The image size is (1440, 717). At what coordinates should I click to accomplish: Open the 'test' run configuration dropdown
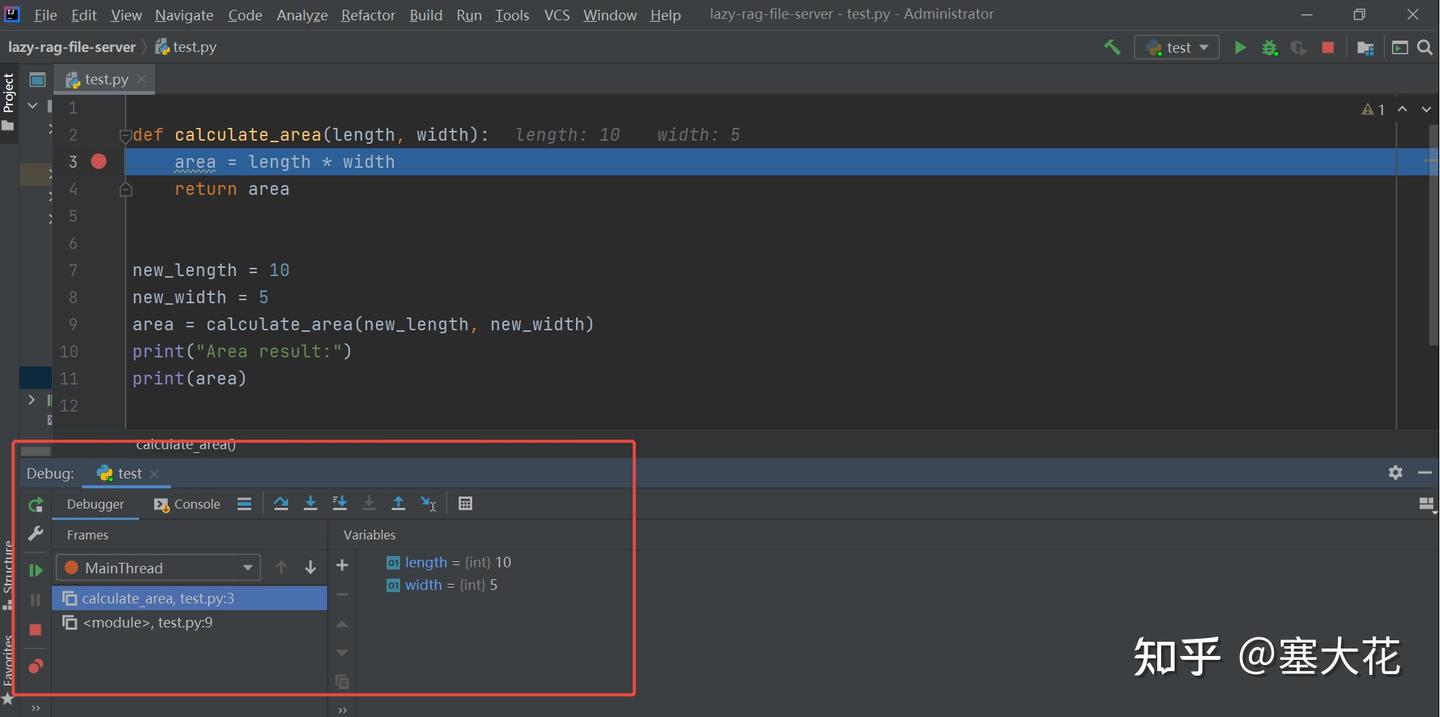1176,47
